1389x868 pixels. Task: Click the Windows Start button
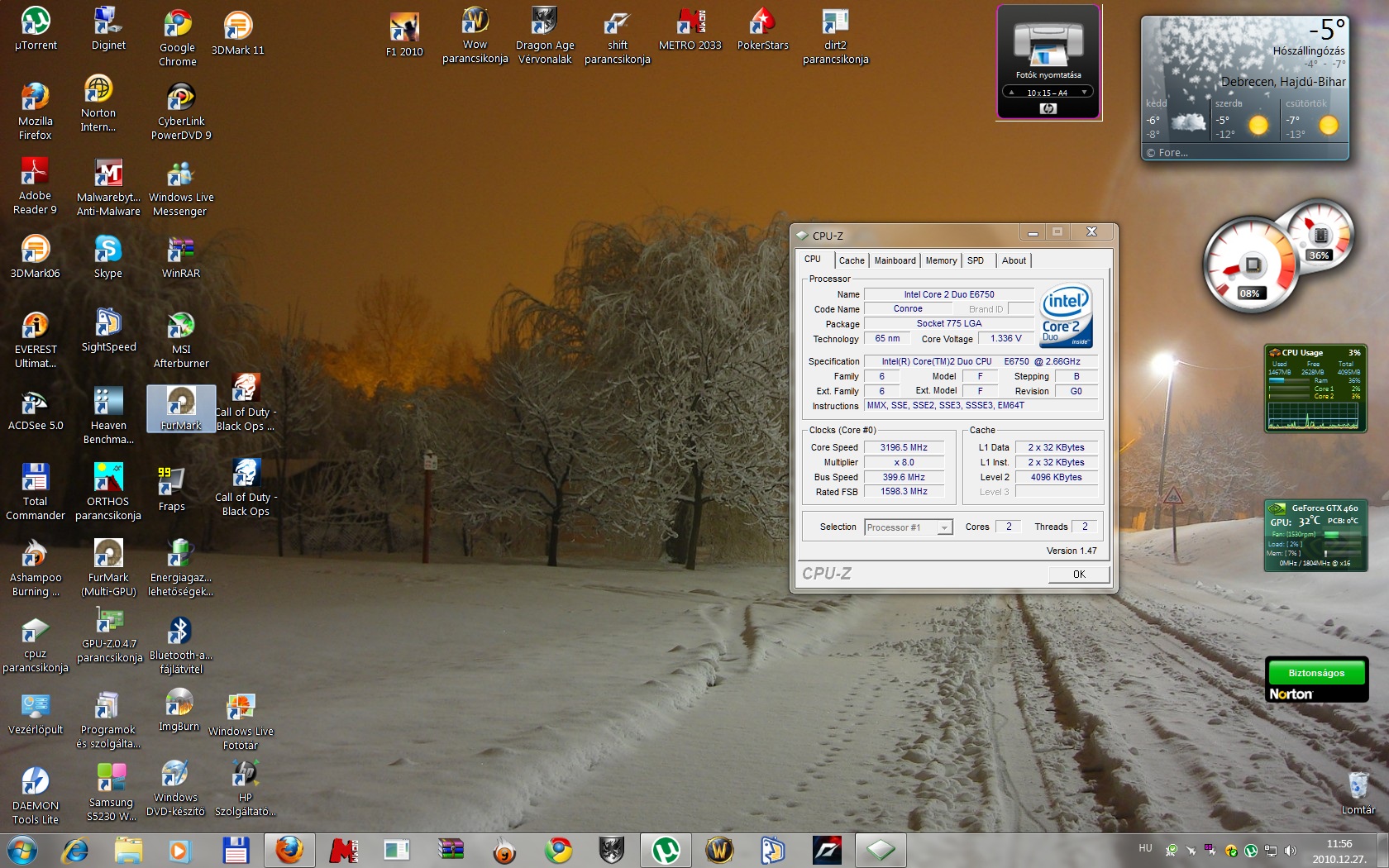(x=22, y=850)
